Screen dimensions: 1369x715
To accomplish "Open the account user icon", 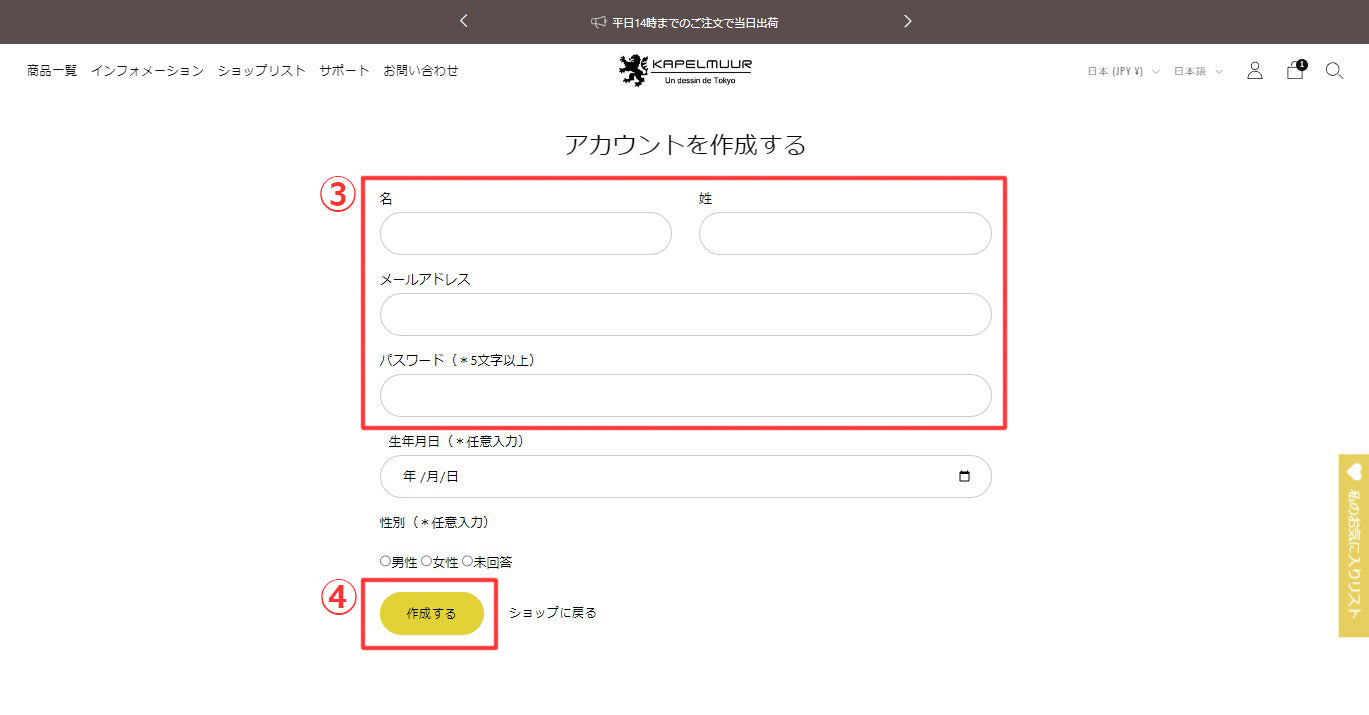I will pyautogui.click(x=1254, y=71).
